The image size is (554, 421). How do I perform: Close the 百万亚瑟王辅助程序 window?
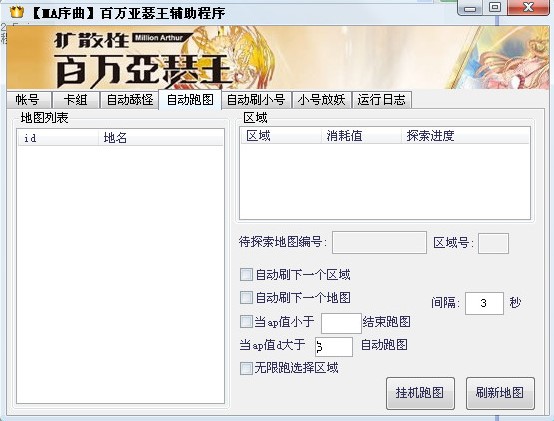529,8
